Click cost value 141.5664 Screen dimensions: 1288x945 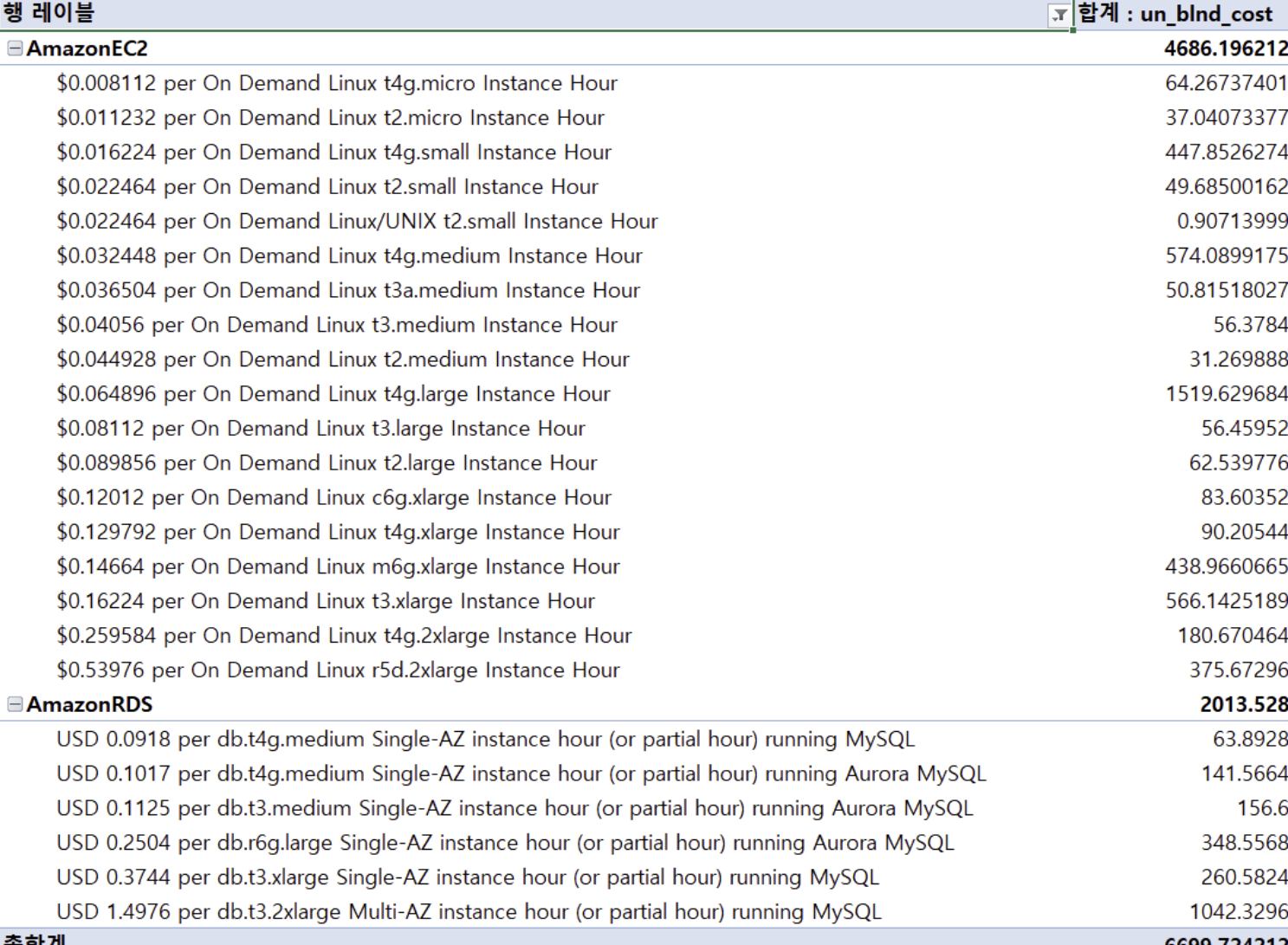pyautogui.click(x=1245, y=773)
